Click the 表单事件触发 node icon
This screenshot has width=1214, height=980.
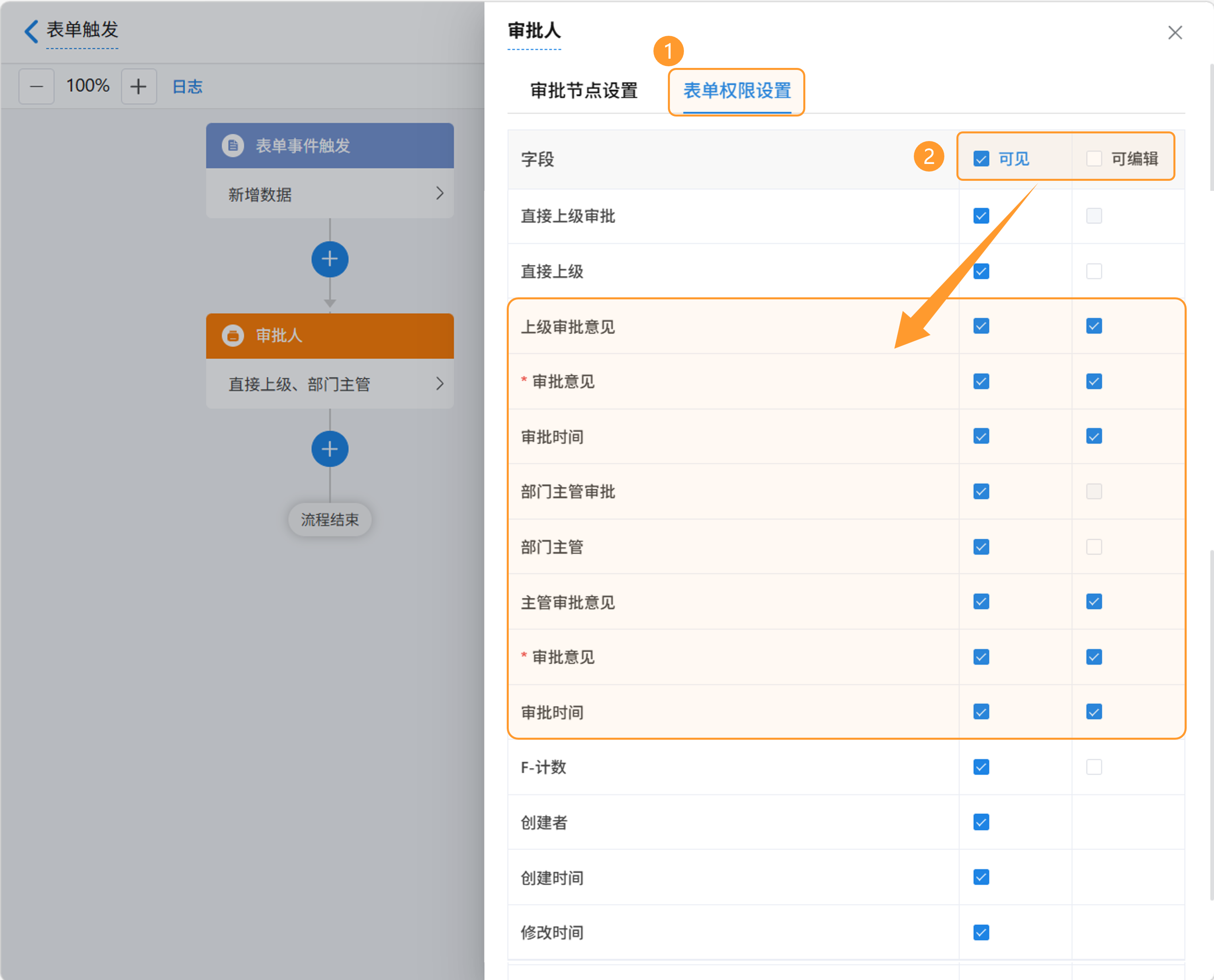pyautogui.click(x=233, y=145)
